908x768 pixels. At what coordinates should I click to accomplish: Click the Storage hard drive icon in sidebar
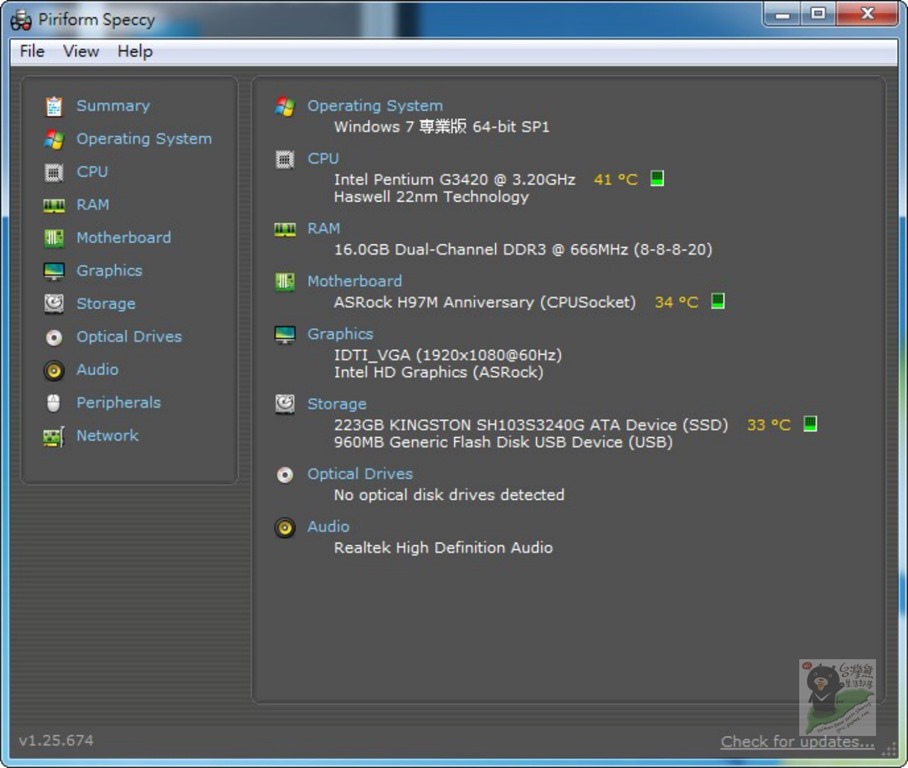click(x=54, y=304)
